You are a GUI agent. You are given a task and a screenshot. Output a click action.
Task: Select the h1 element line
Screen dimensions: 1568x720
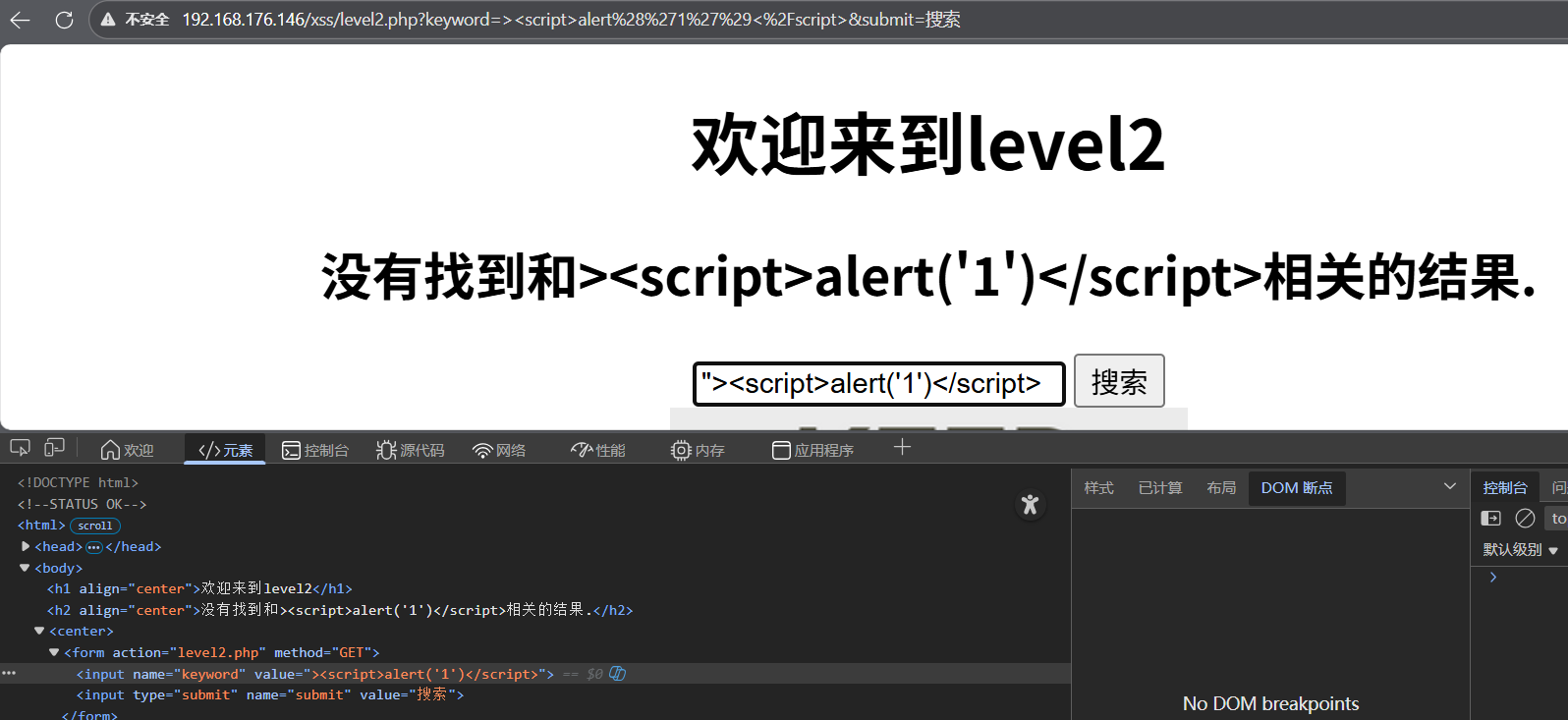pyautogui.click(x=199, y=588)
